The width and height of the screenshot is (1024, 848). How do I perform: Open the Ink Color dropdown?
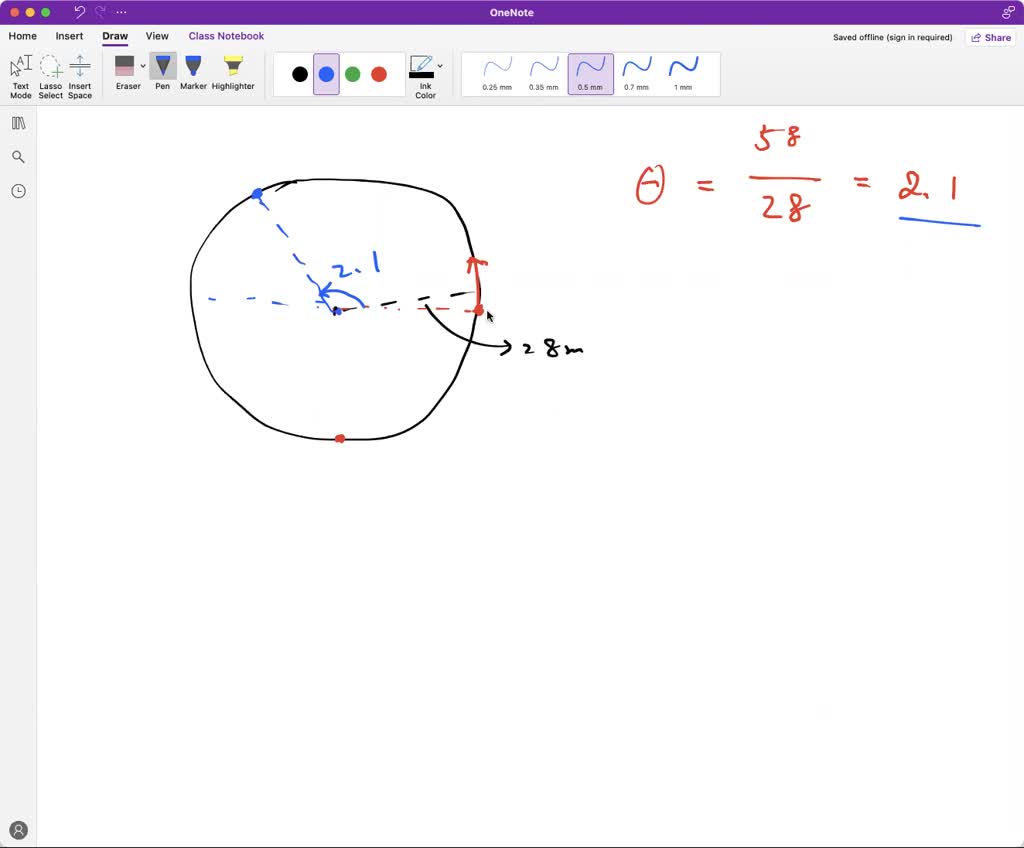tap(440, 67)
